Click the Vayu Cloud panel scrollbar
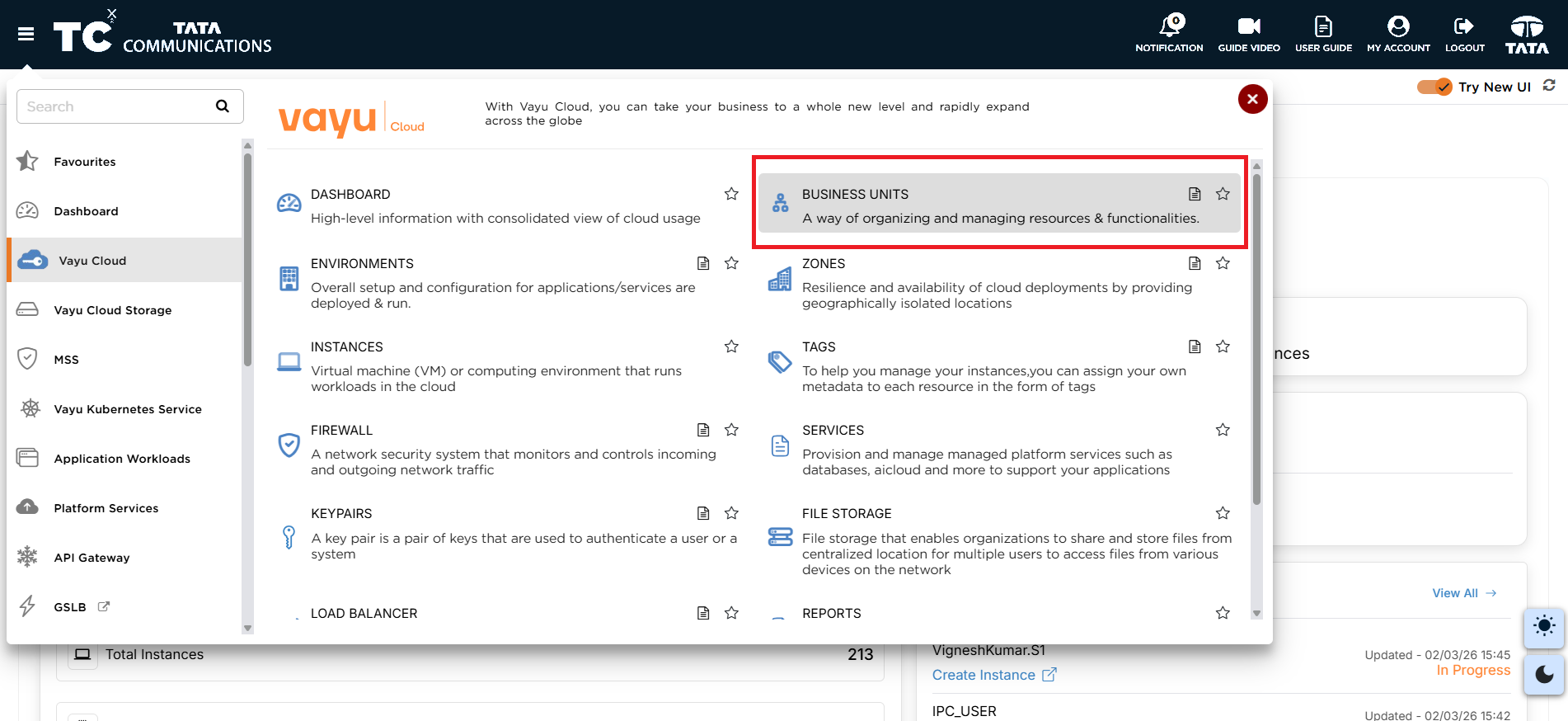1568x721 pixels. coord(1256,338)
